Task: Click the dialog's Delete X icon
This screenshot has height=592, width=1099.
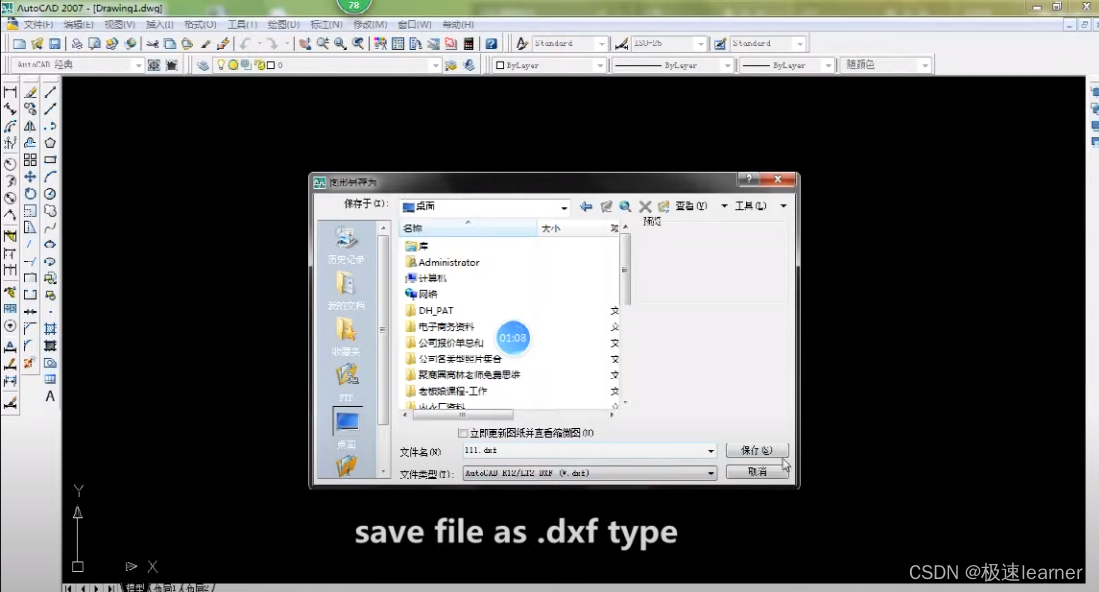Action: point(645,207)
